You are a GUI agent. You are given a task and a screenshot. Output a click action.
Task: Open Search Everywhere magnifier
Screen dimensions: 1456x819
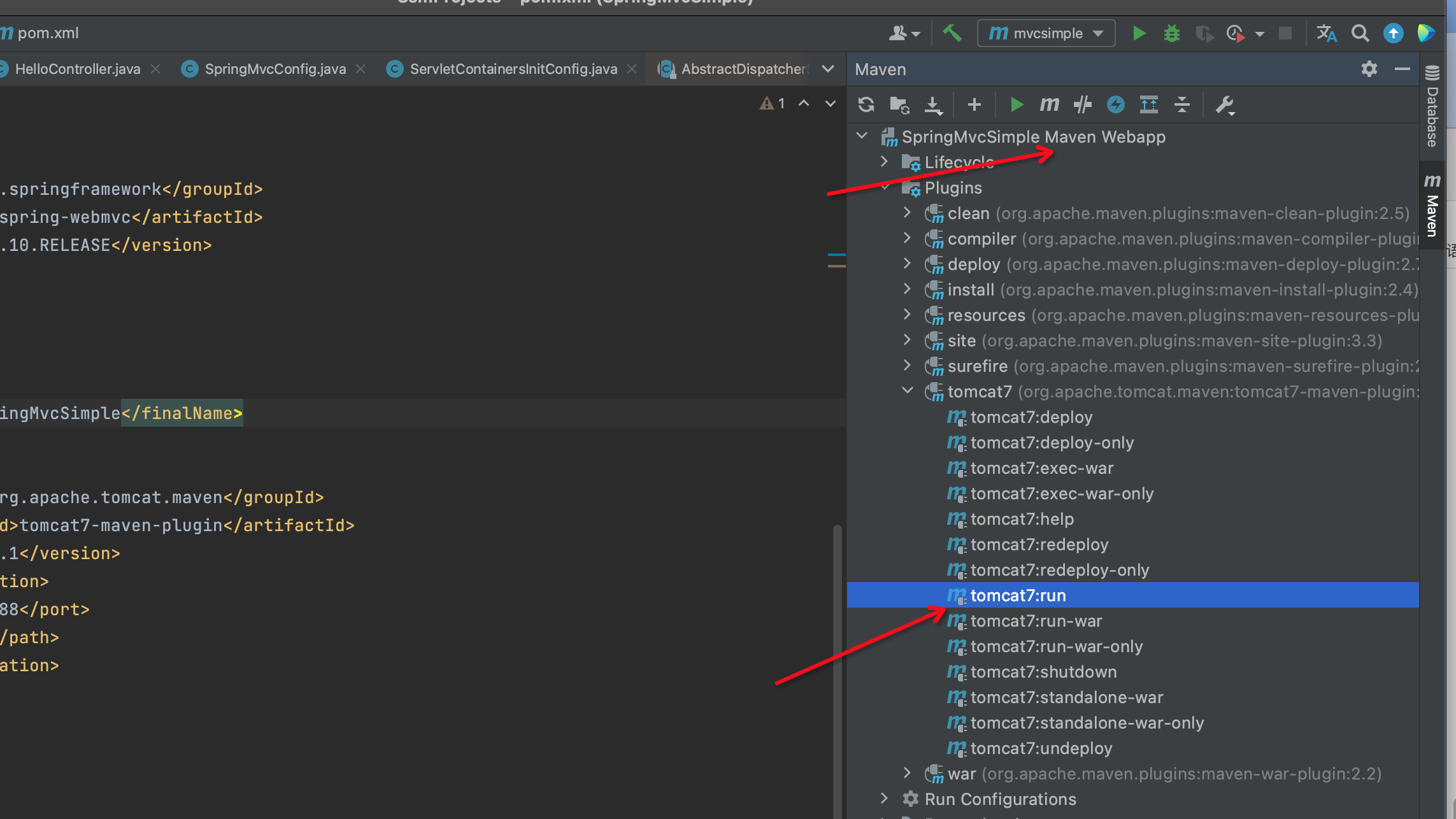pos(1360,33)
